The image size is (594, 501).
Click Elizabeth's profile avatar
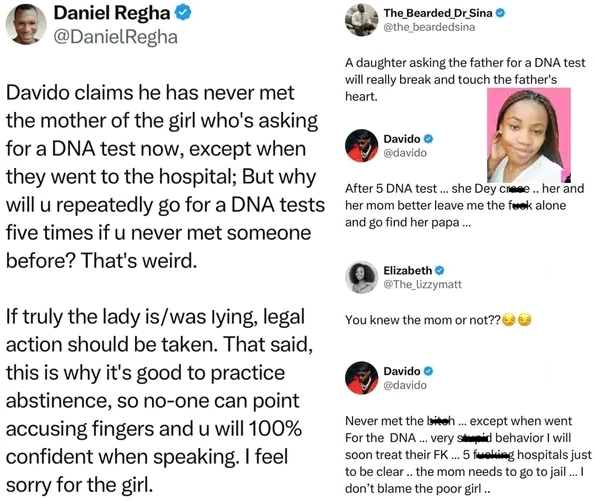click(x=362, y=277)
